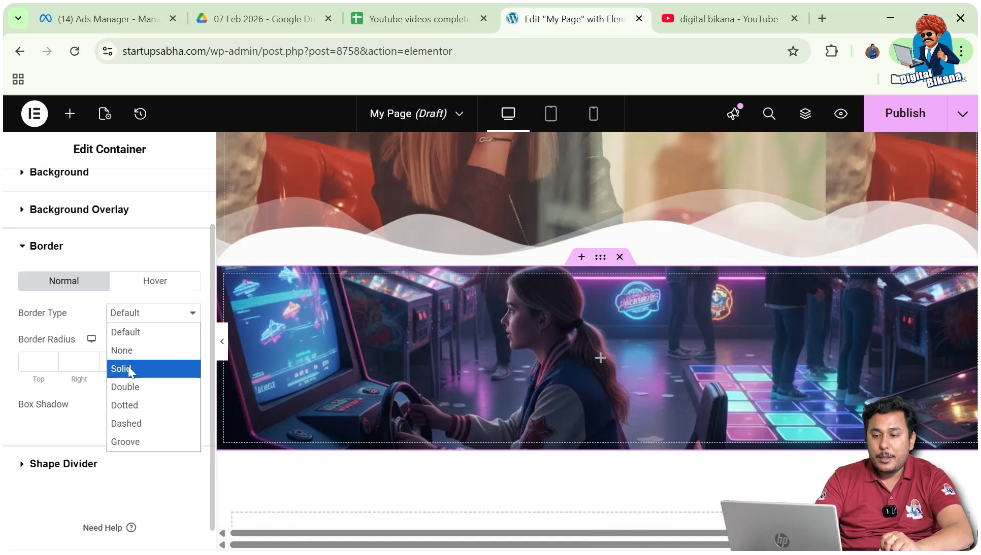
Task: Click the What's New announcement icon
Action: click(733, 114)
